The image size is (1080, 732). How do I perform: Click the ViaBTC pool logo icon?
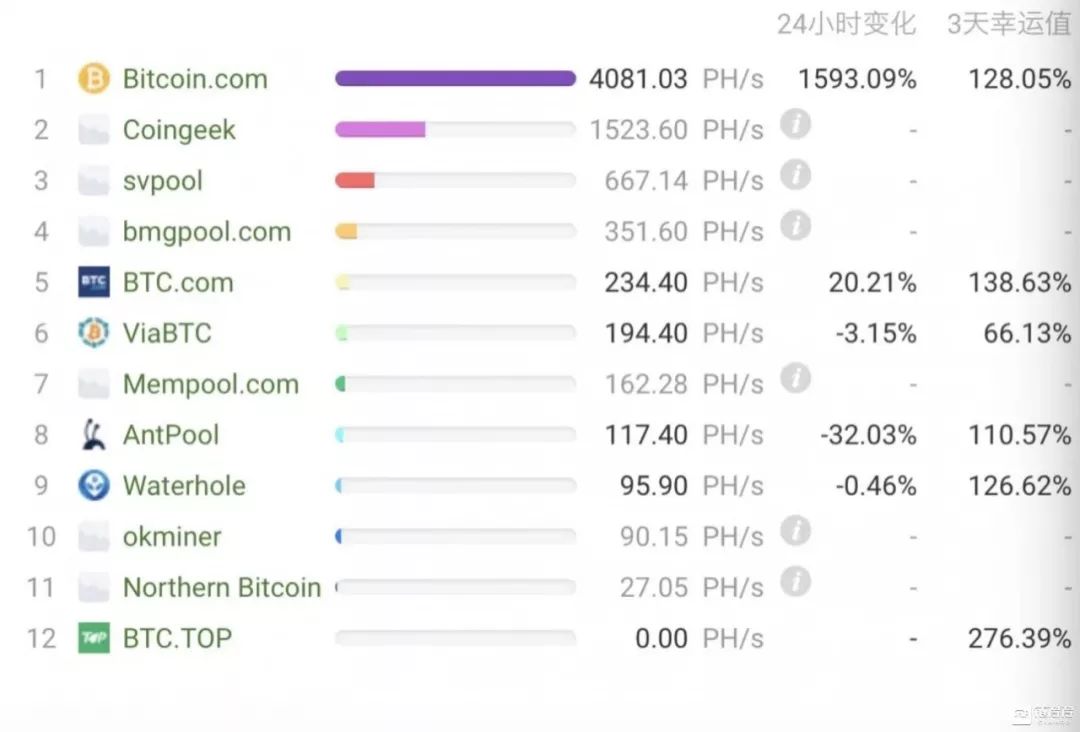[x=94, y=333]
